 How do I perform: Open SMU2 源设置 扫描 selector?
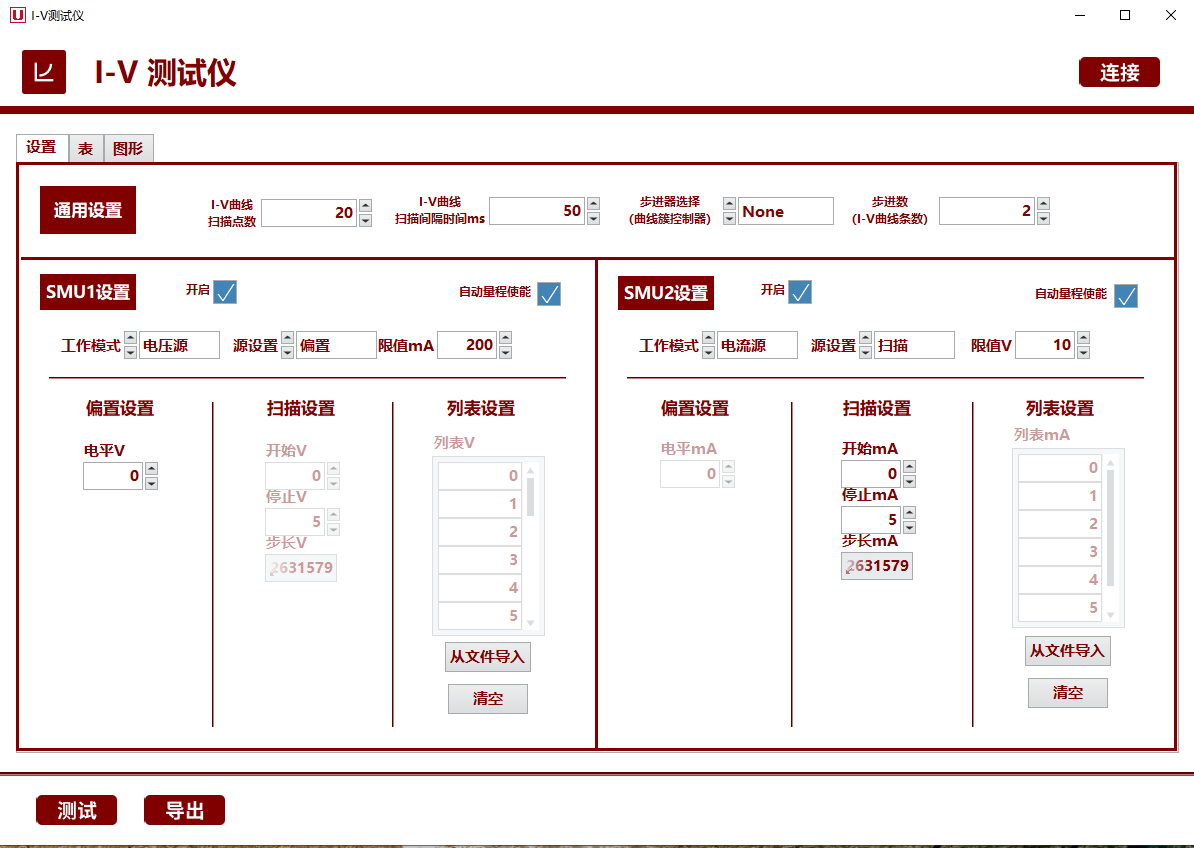click(915, 345)
